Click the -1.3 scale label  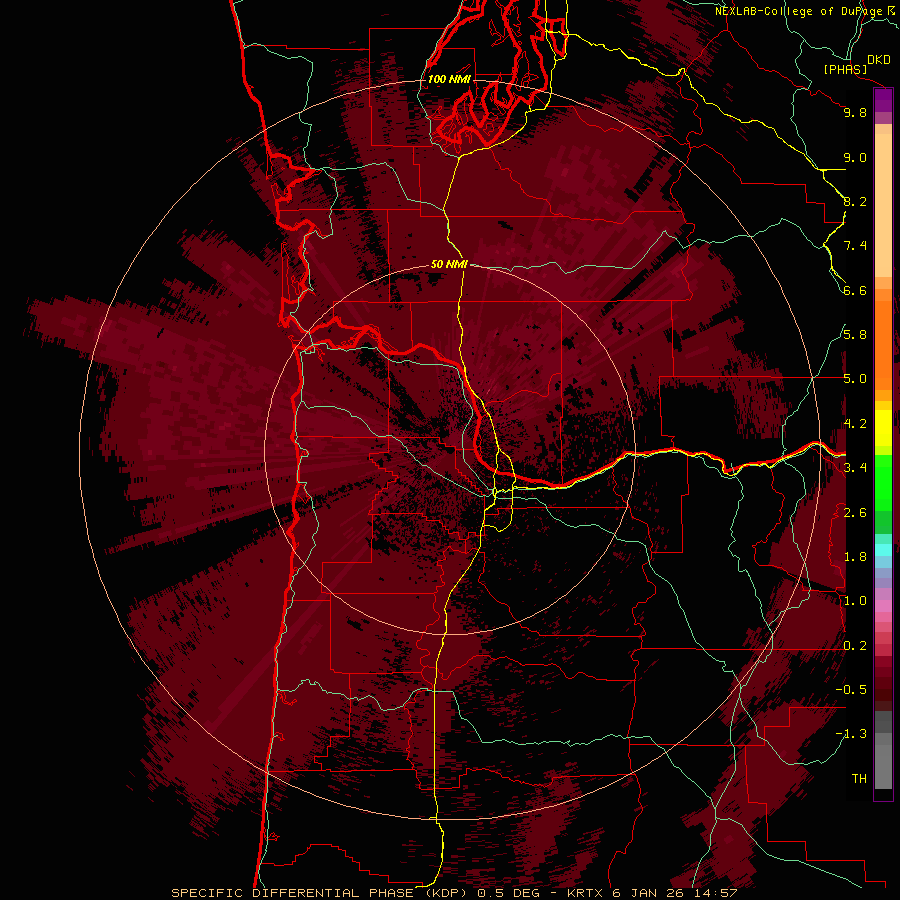851,734
